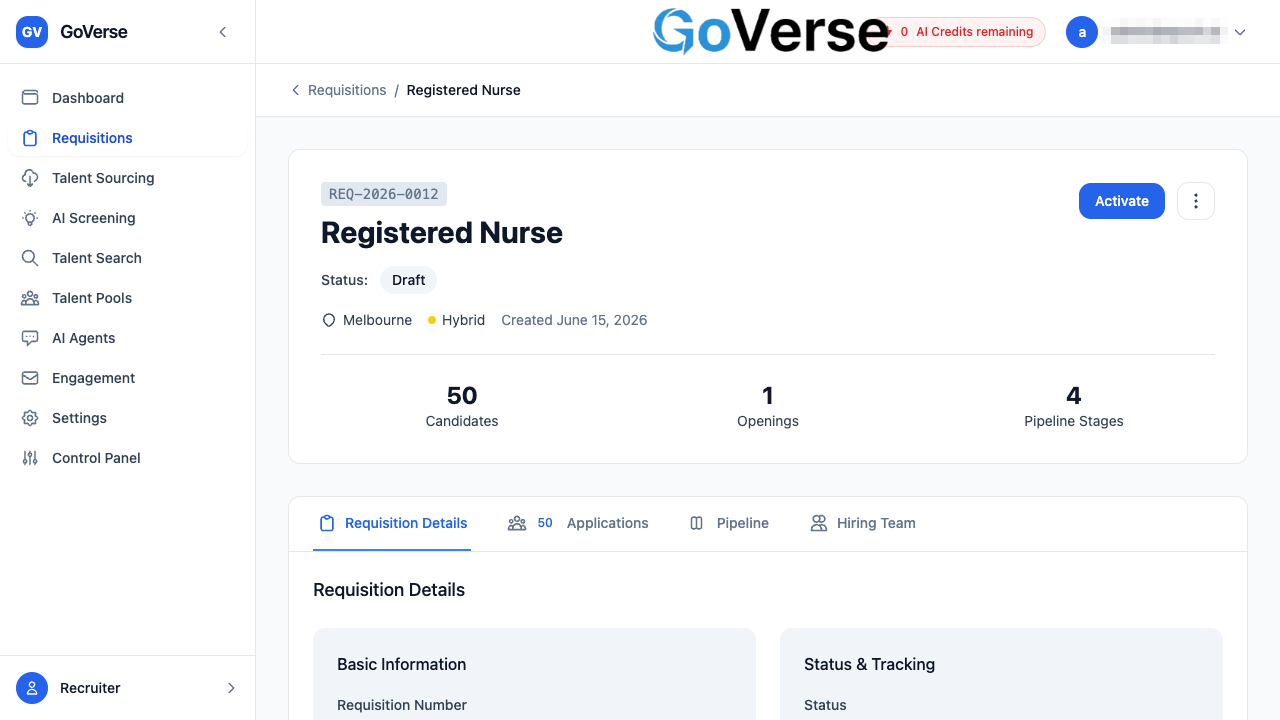The height and width of the screenshot is (720, 1280).
Task: Switch to the Requisition Details tab
Action: click(392, 523)
